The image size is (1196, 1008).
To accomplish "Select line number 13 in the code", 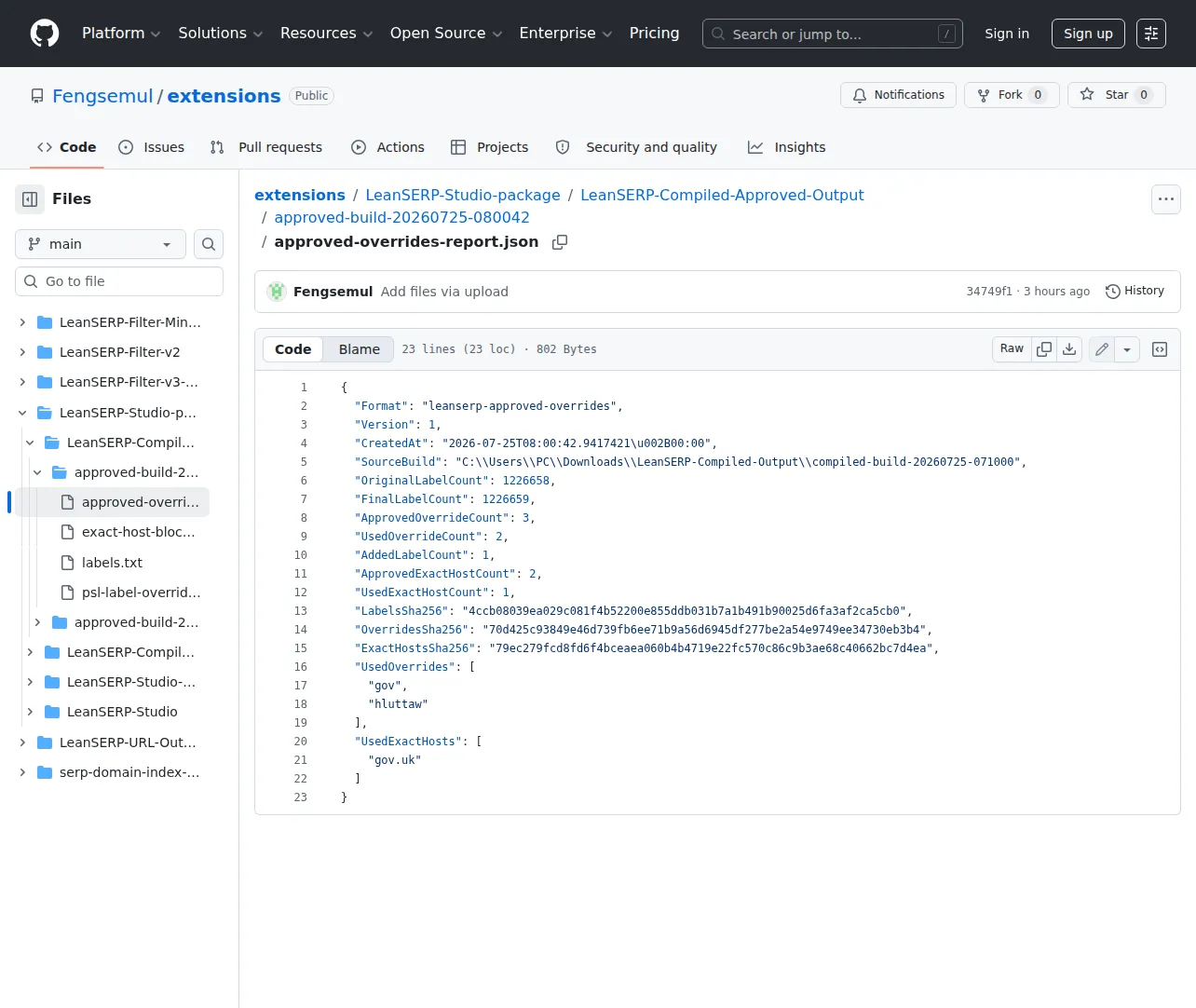I will tap(300, 611).
